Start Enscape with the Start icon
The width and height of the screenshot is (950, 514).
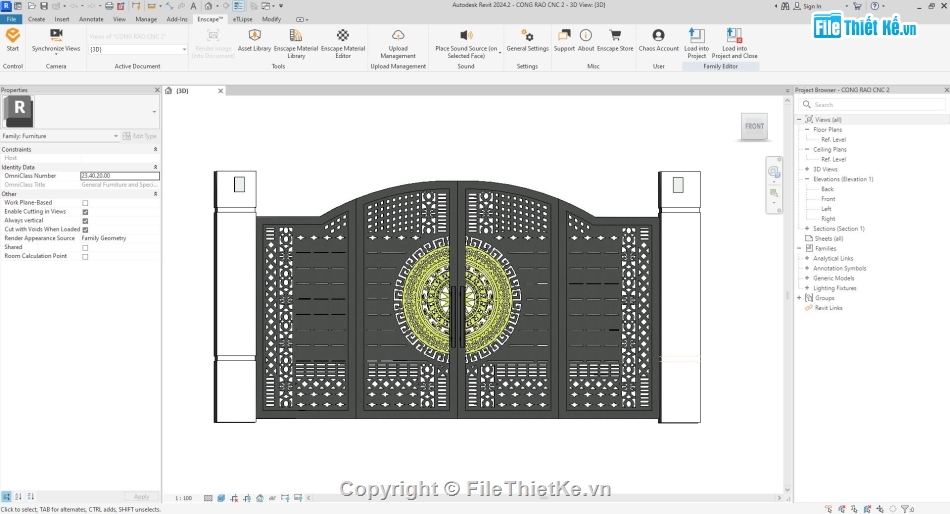coord(13,35)
